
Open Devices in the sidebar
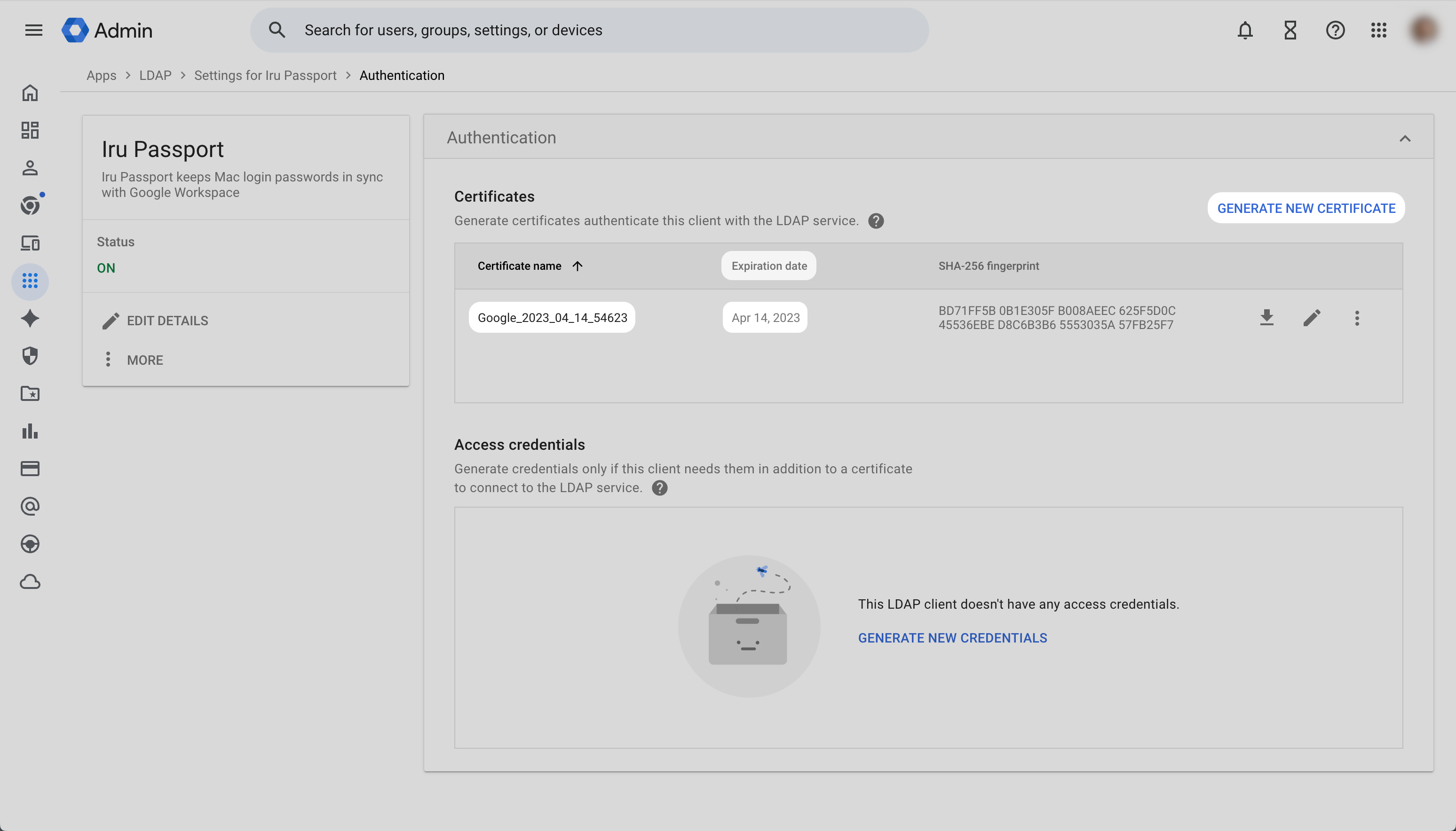coord(30,243)
